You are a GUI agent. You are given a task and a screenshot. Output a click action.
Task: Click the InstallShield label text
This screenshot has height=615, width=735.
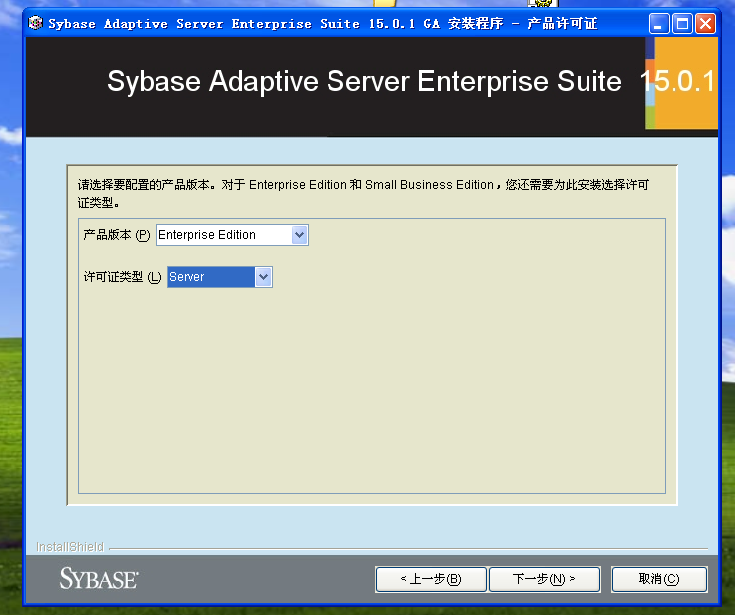click(x=70, y=547)
